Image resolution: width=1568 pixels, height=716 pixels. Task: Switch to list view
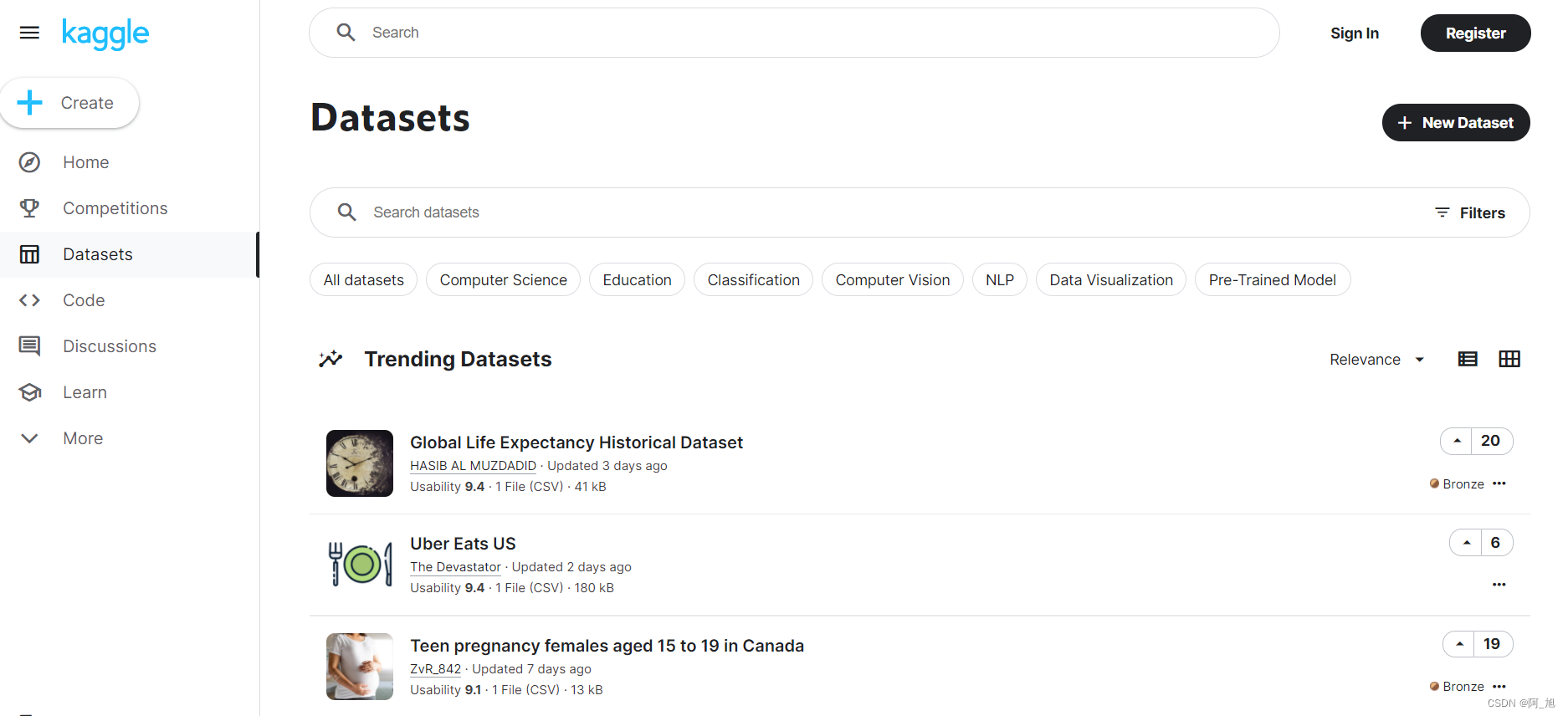[1468, 359]
